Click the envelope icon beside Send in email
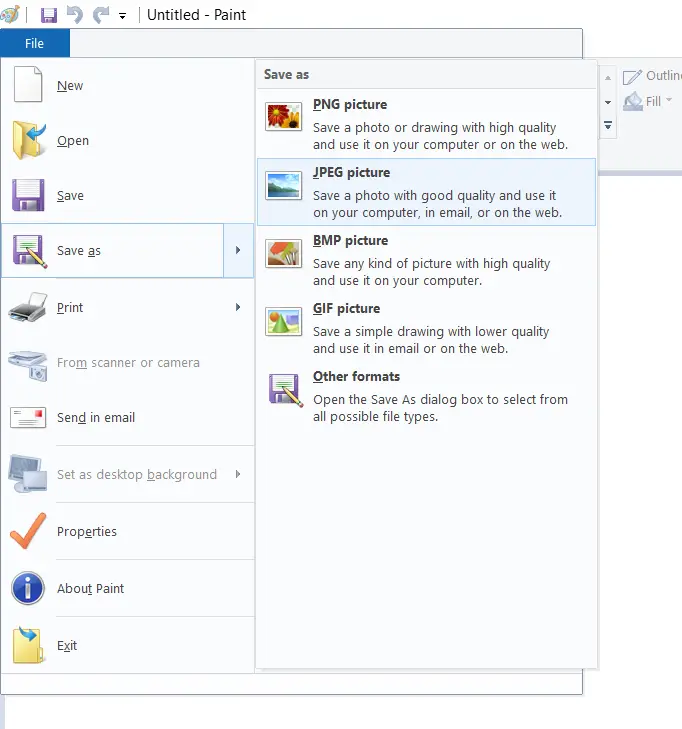 click(x=28, y=418)
